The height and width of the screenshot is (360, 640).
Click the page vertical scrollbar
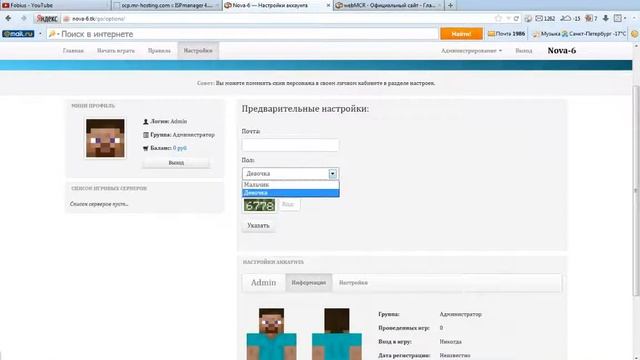(x=636, y=191)
